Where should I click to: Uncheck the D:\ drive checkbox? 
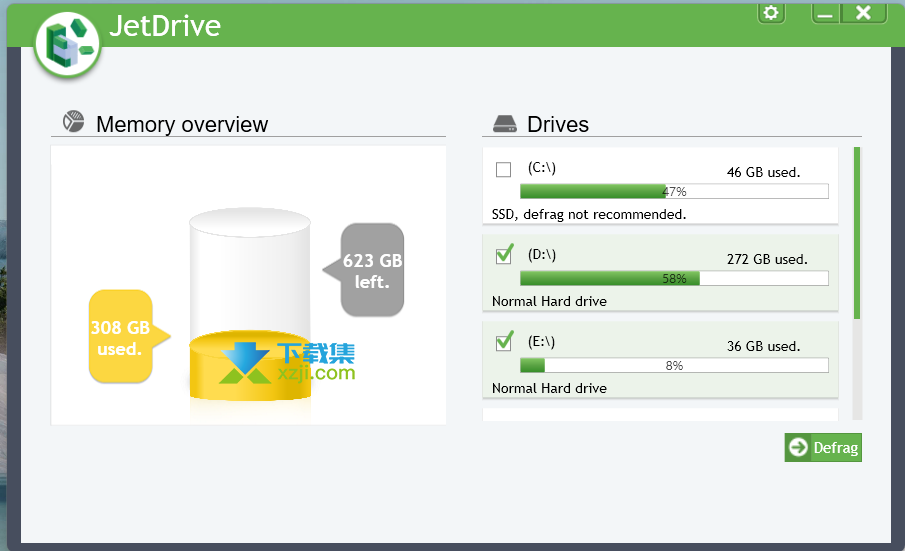pos(504,256)
